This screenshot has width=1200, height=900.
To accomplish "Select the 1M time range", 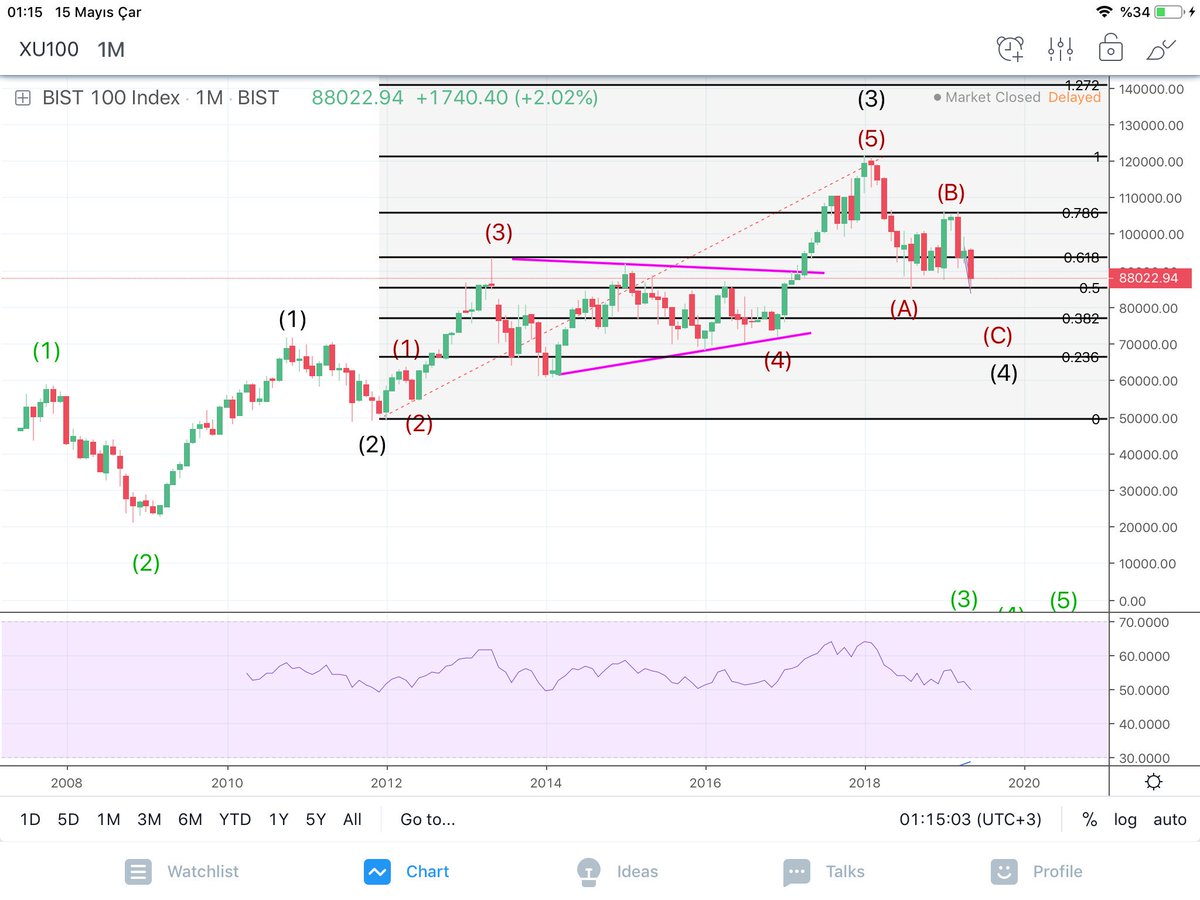I will (x=108, y=819).
